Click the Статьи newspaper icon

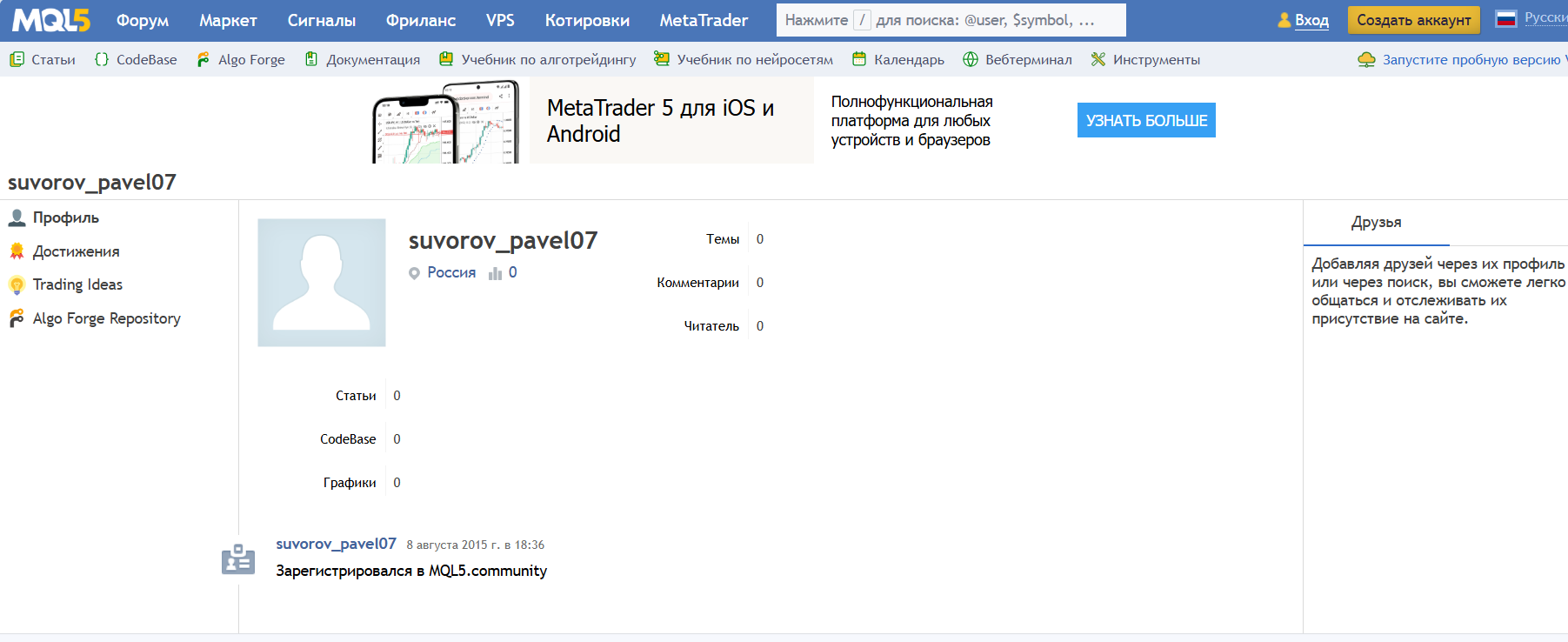point(17,59)
